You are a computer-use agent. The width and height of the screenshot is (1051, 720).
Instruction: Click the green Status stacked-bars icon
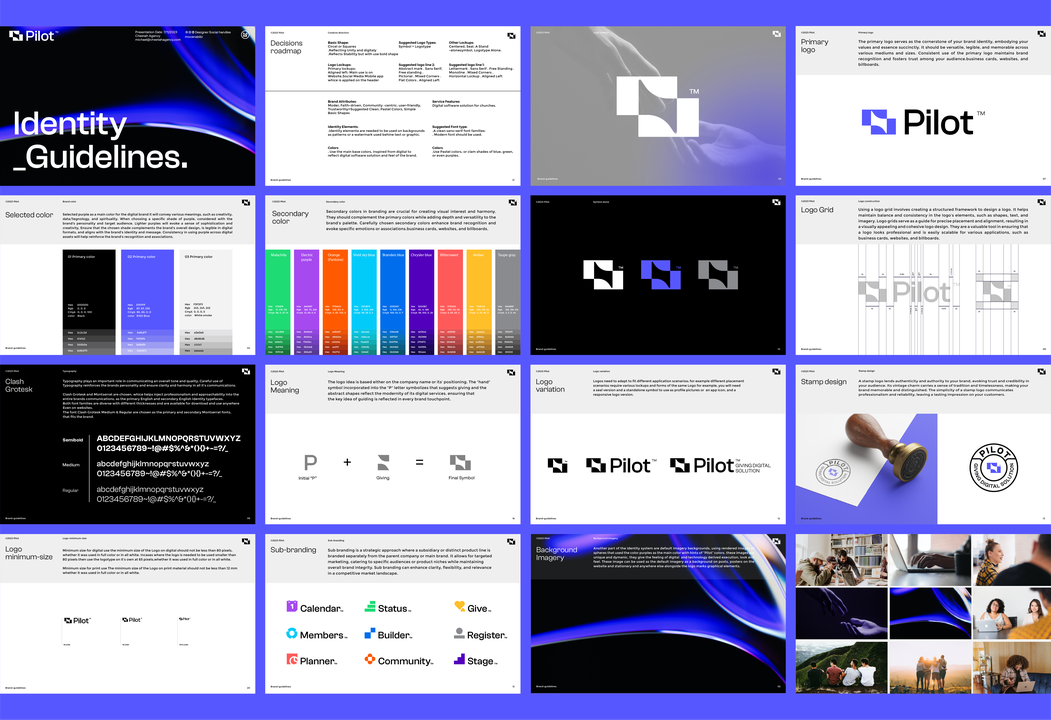coord(370,606)
